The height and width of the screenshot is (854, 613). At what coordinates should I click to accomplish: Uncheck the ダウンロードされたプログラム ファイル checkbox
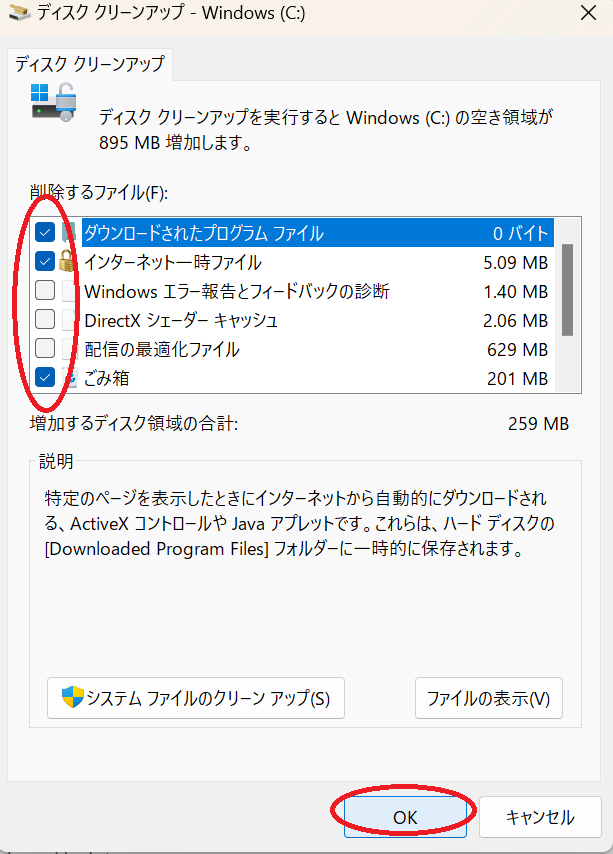click(x=45, y=233)
